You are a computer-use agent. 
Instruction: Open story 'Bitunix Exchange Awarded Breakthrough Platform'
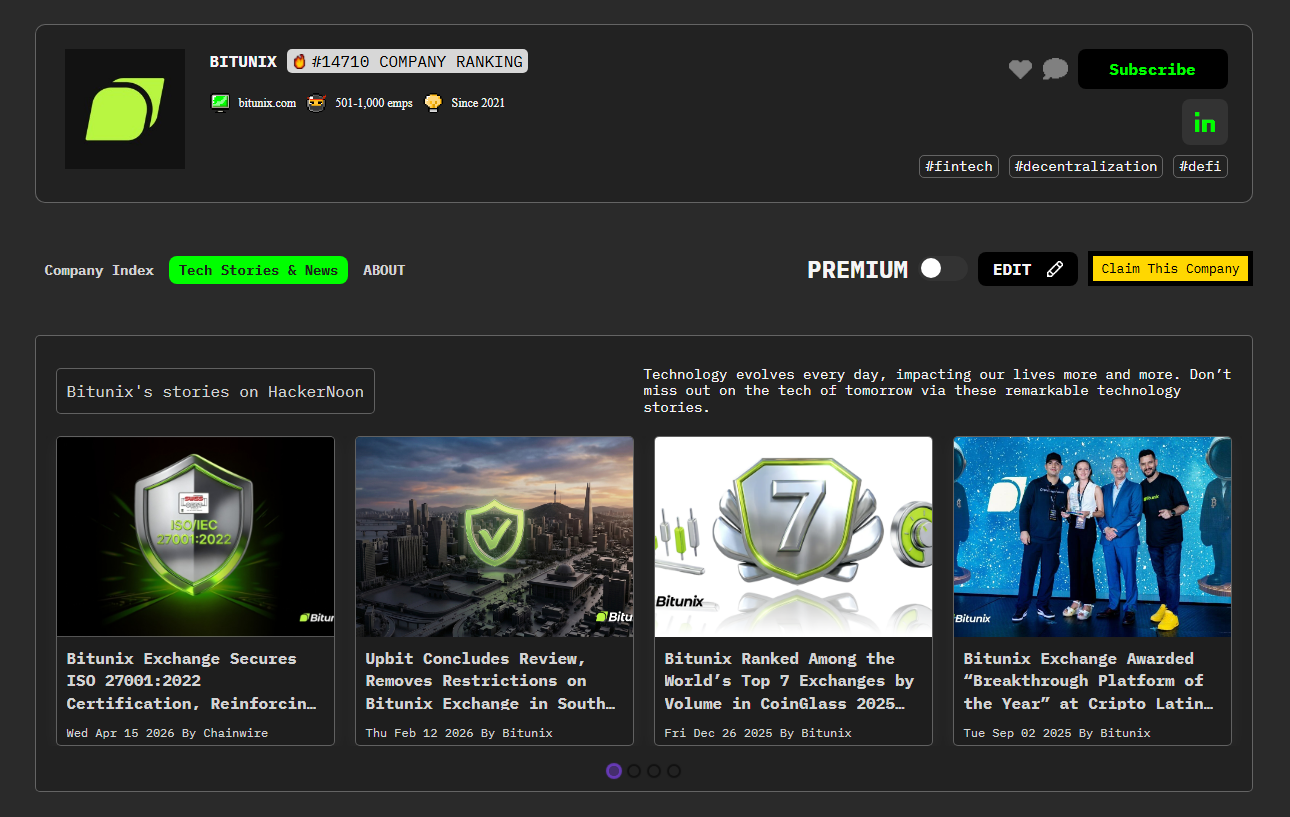[1089, 681]
